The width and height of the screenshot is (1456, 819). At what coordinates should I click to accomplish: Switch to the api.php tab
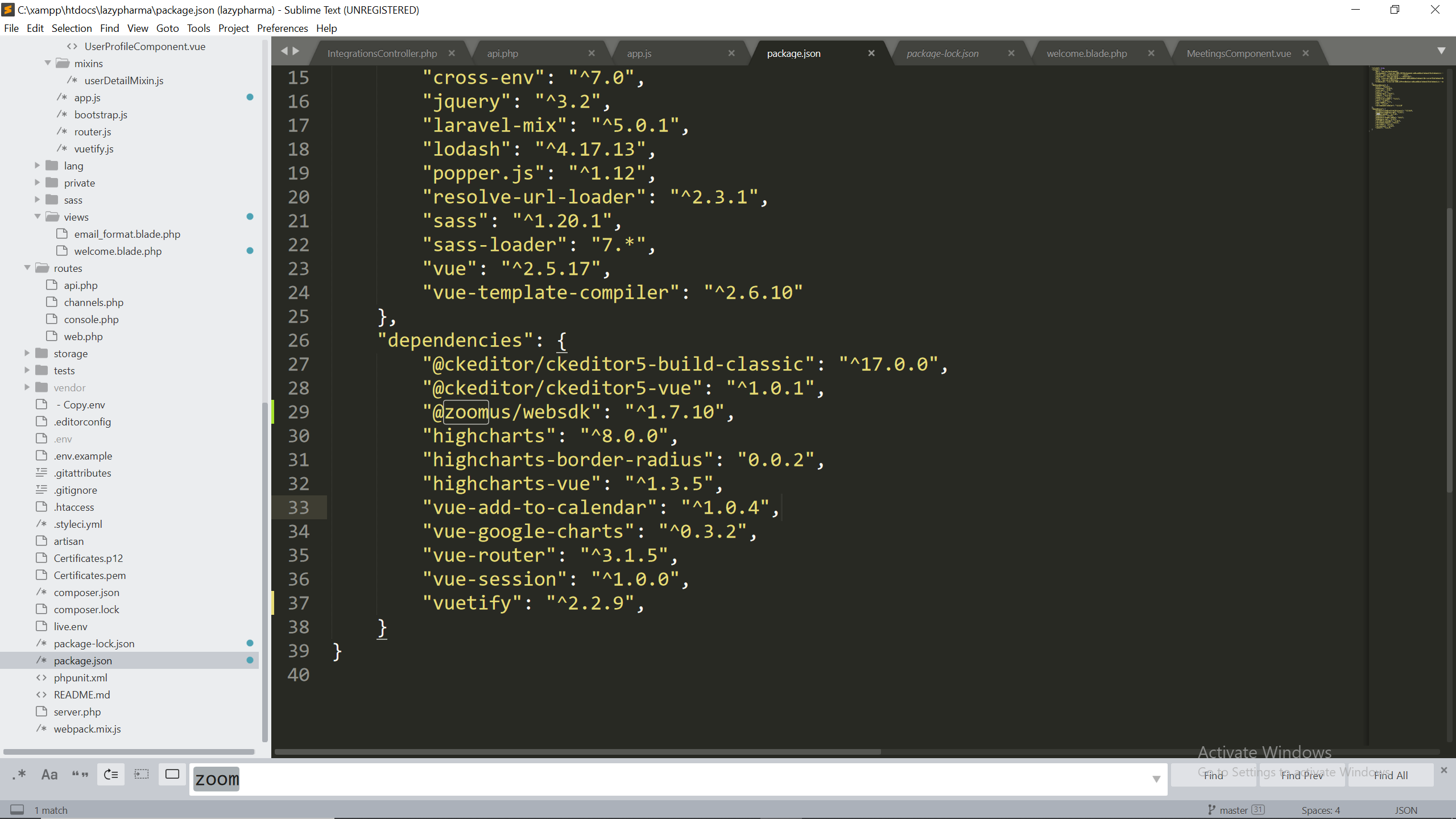point(502,53)
